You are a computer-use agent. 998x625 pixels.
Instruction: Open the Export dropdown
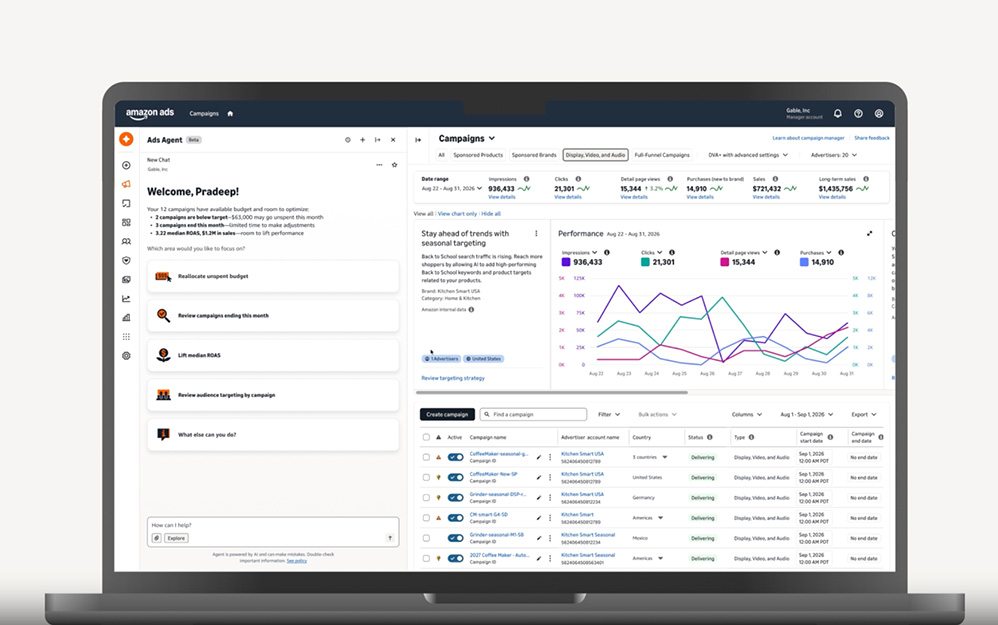(x=864, y=415)
